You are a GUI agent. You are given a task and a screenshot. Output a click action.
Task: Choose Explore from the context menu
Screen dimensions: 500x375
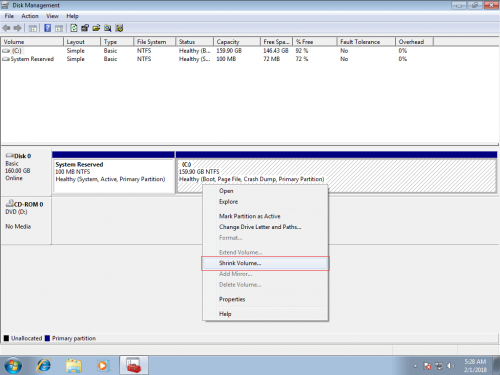(265, 202)
